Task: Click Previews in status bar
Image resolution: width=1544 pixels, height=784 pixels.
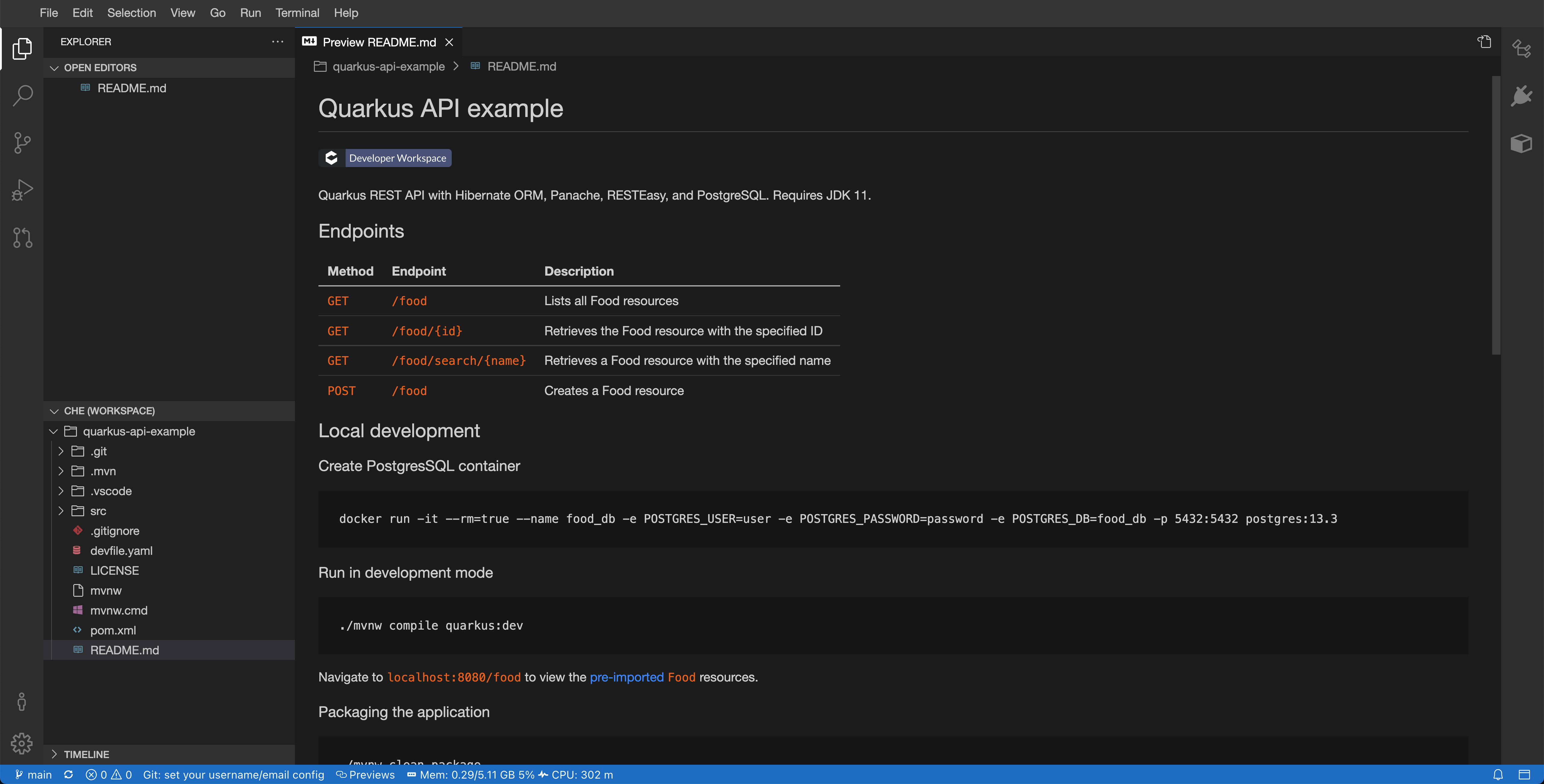Action: coord(365,774)
